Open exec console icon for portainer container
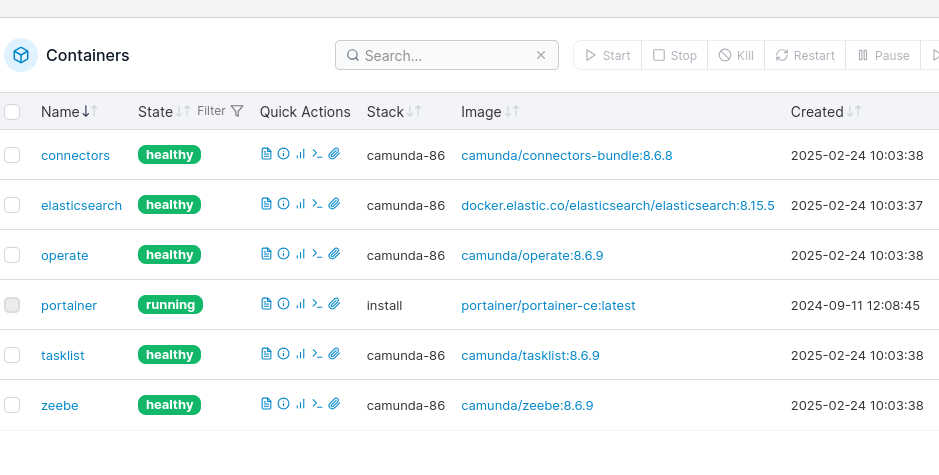This screenshot has height=475, width=939. pos(317,304)
